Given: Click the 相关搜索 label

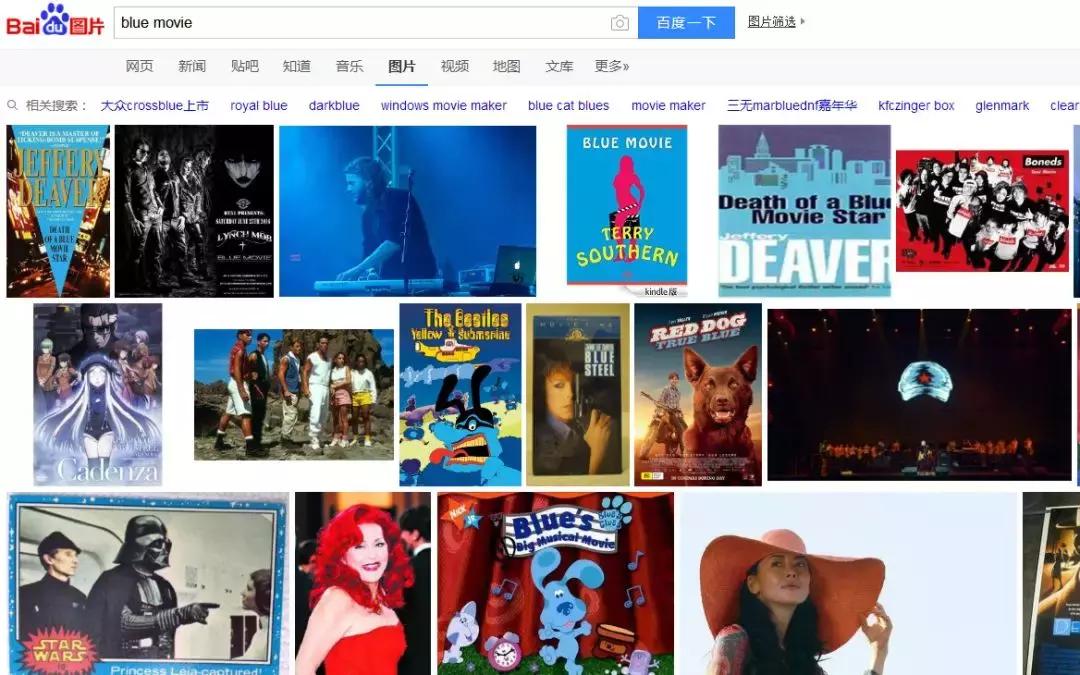Looking at the screenshot, I should 56,105.
